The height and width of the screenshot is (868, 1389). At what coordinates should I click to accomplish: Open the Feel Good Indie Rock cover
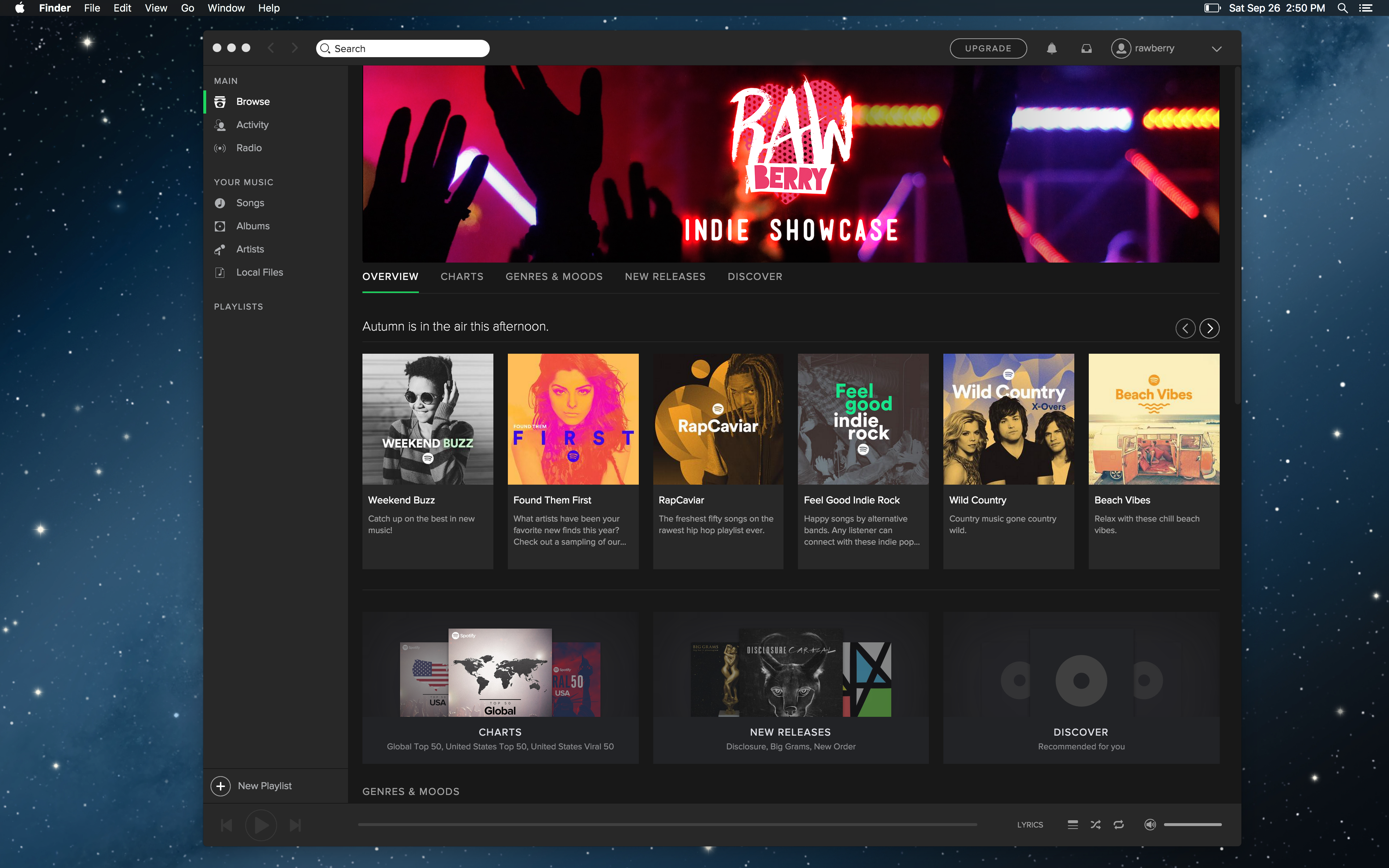pyautogui.click(x=863, y=419)
